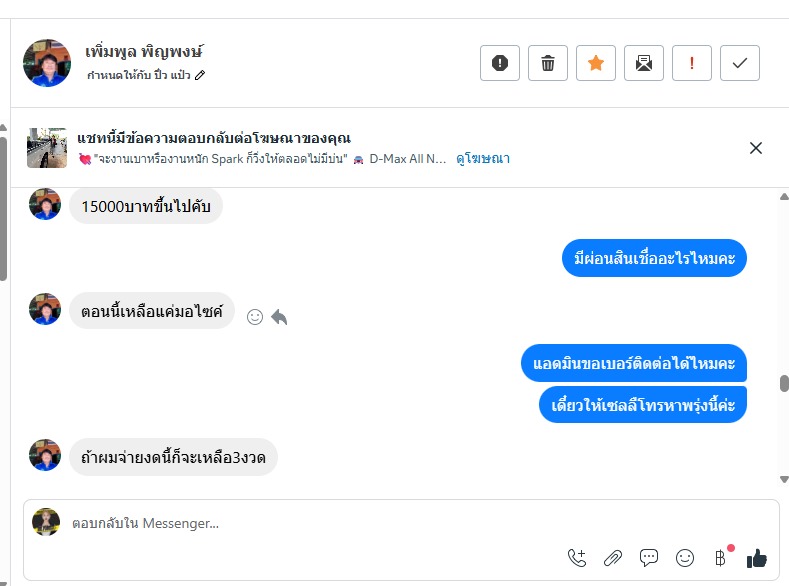Click the chat vertical scrollbar thumb
The height and width of the screenshot is (586, 789).
[784, 383]
